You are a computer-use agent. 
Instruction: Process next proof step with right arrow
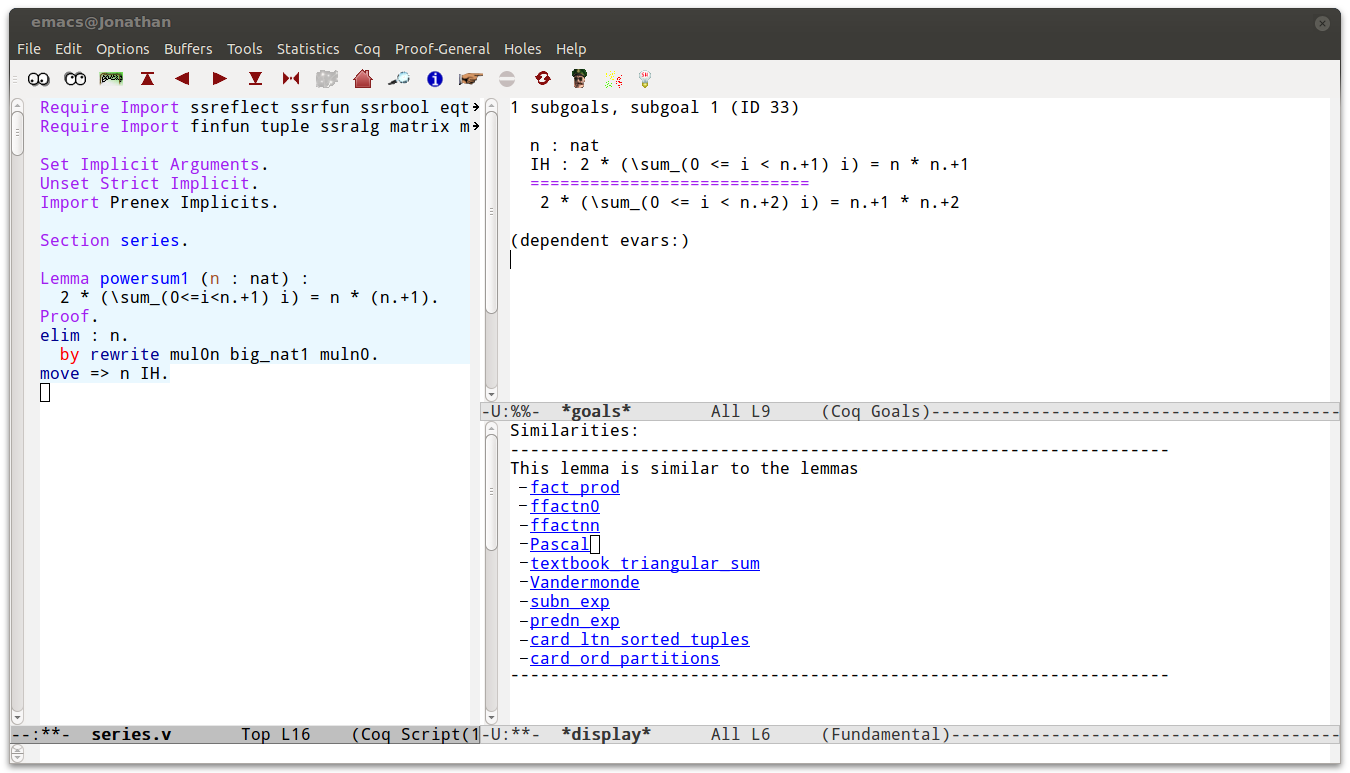click(x=219, y=78)
